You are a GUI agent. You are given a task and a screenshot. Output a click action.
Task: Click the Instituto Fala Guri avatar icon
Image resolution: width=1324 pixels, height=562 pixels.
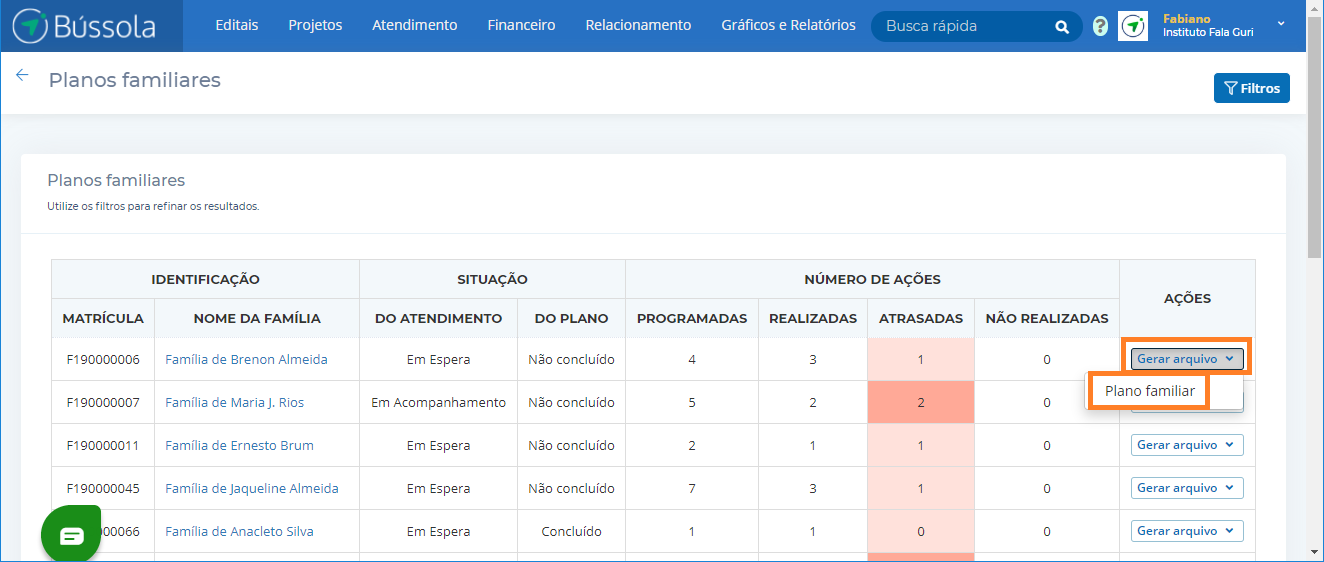pyautogui.click(x=1133, y=26)
